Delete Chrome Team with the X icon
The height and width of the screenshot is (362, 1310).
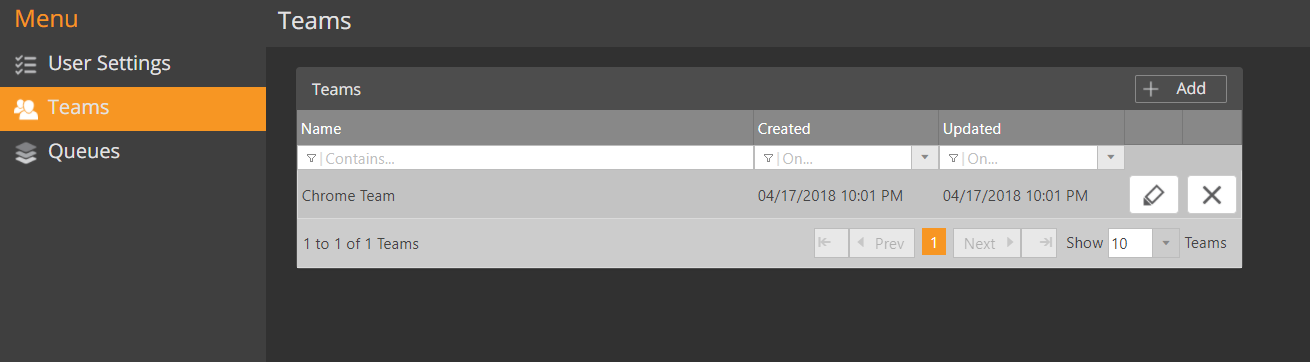click(x=1212, y=195)
